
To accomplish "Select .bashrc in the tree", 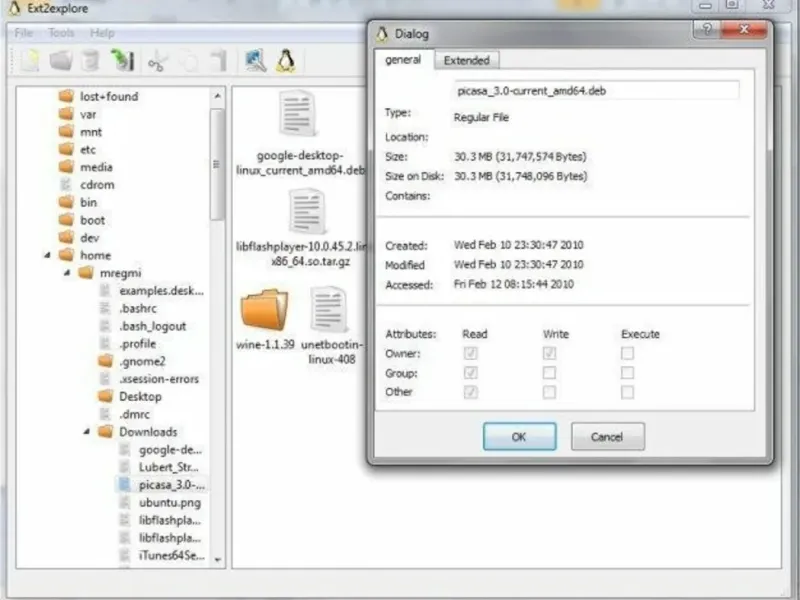I will 138,308.
